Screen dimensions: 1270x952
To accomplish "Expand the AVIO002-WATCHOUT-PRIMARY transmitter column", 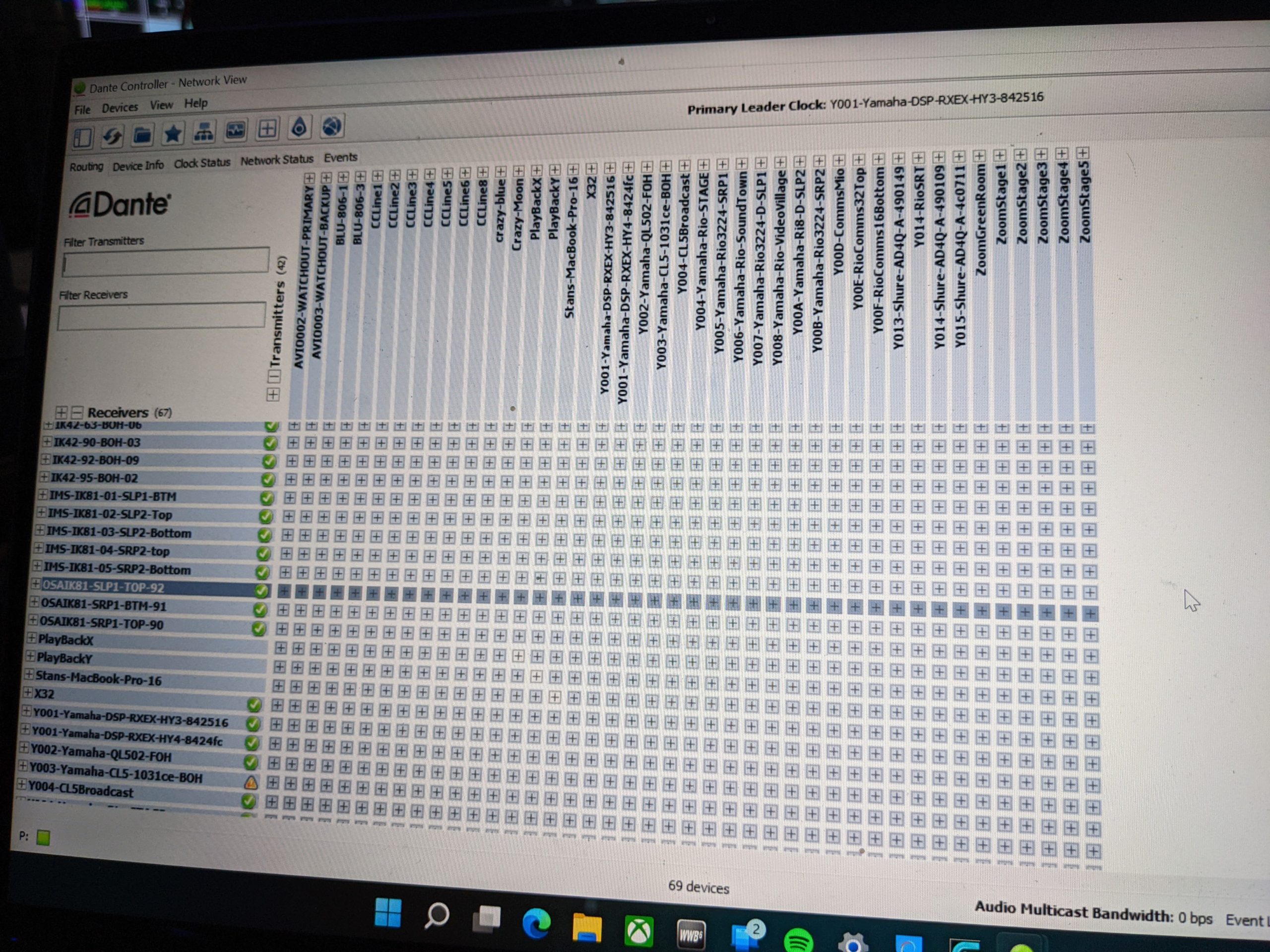I will pyautogui.click(x=310, y=178).
